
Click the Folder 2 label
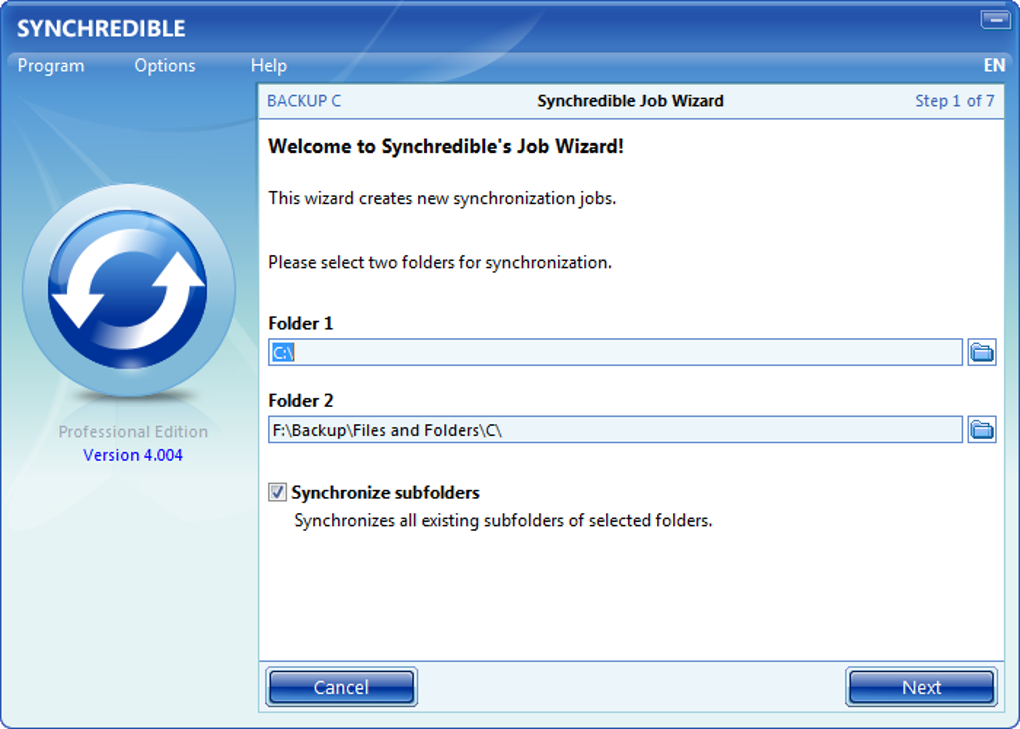[x=301, y=401]
